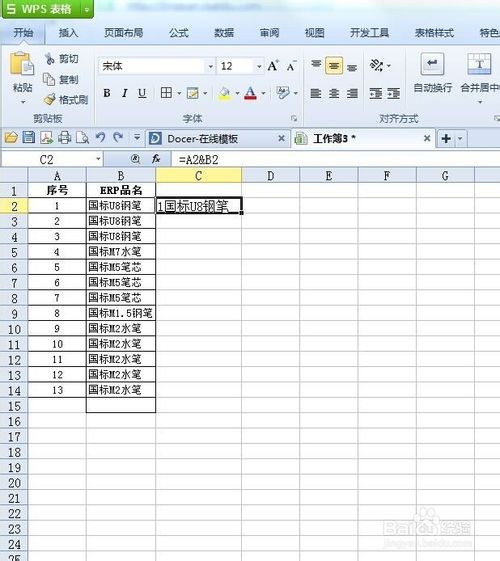Screen dimensions: 500x561
Task: Click the Open folder icon
Action: 11,138
